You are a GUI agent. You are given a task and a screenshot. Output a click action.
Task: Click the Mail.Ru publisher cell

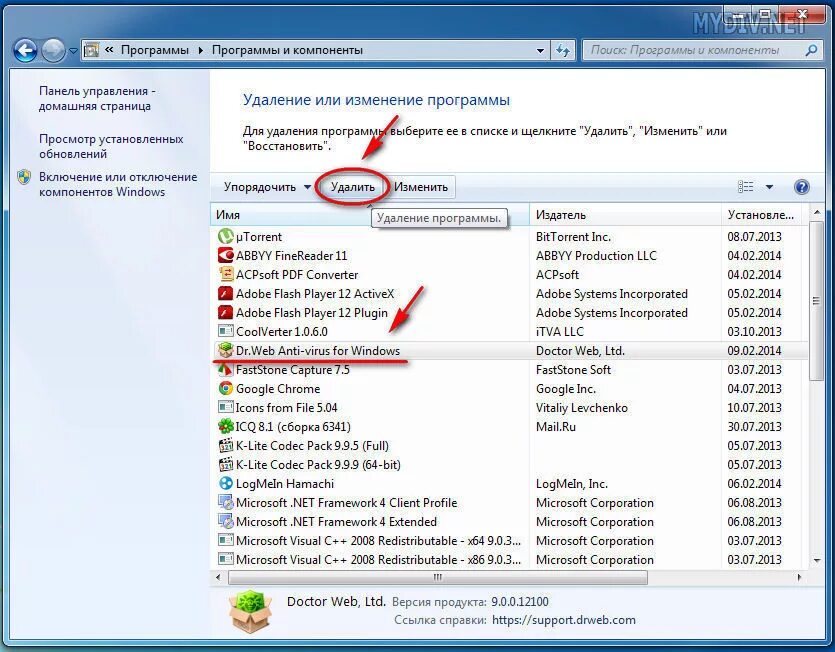555,427
